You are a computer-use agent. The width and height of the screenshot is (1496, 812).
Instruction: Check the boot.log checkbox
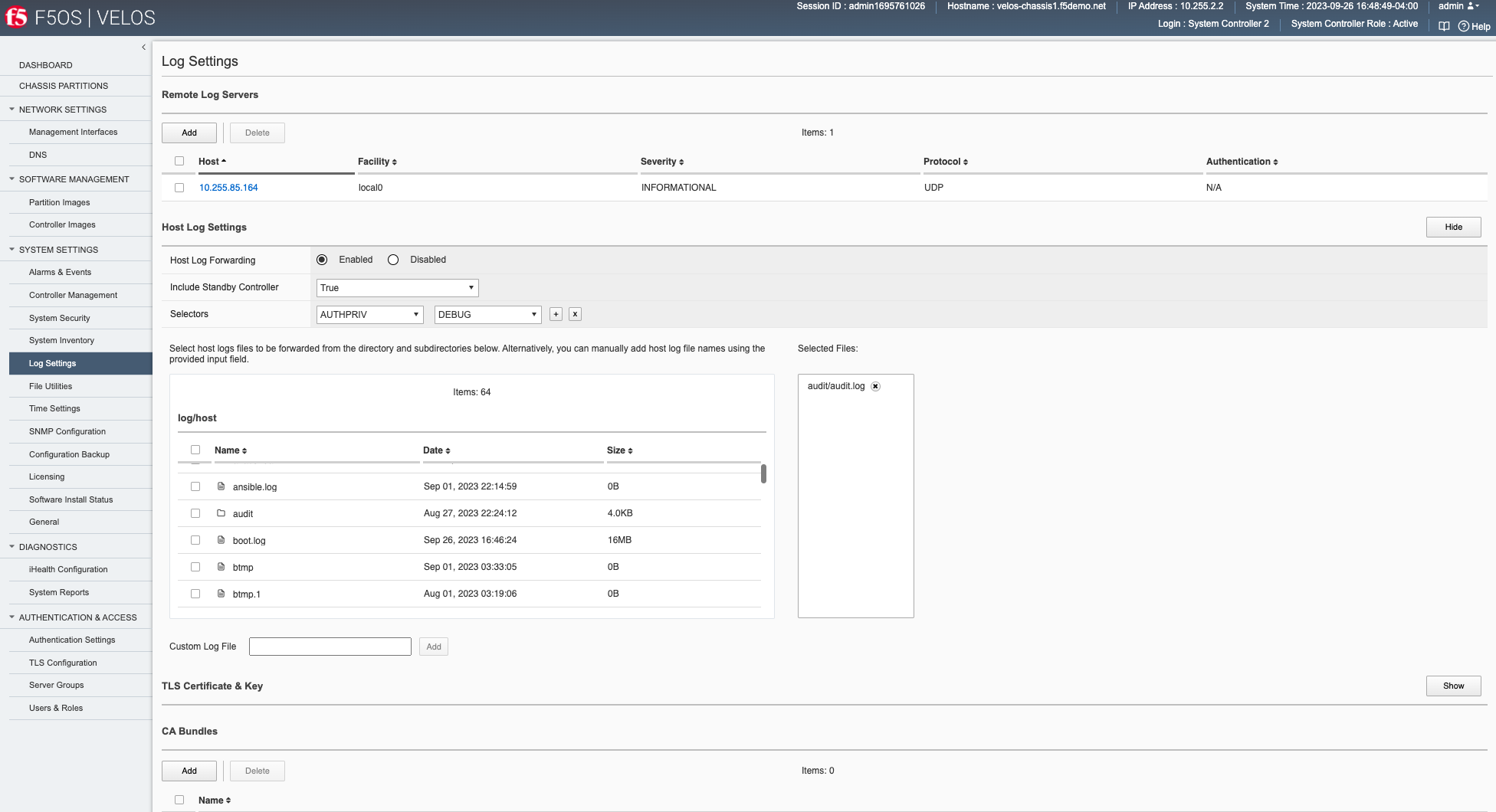pos(195,540)
